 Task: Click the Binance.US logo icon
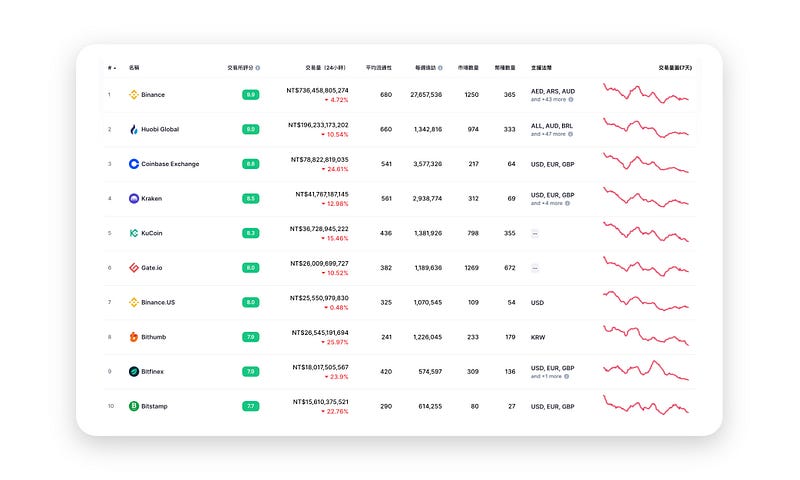tap(134, 302)
